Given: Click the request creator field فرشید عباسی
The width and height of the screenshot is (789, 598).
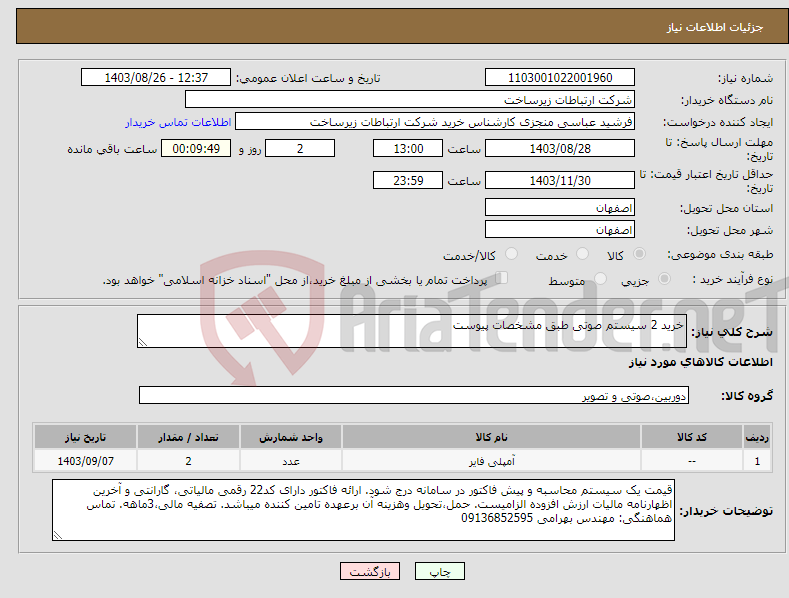Looking at the screenshot, I should coord(435,122).
